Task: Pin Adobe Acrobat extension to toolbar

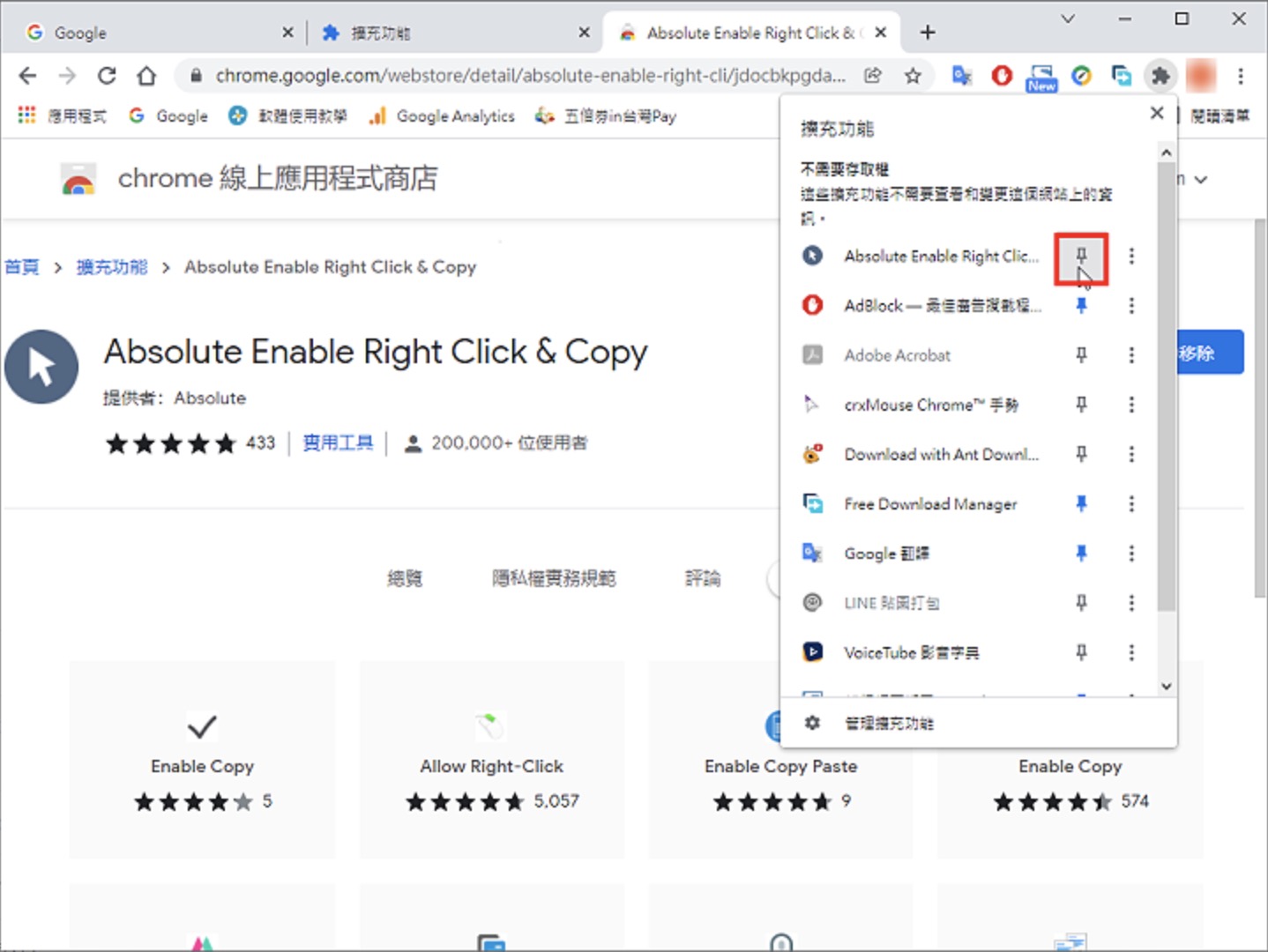Action: [1081, 355]
